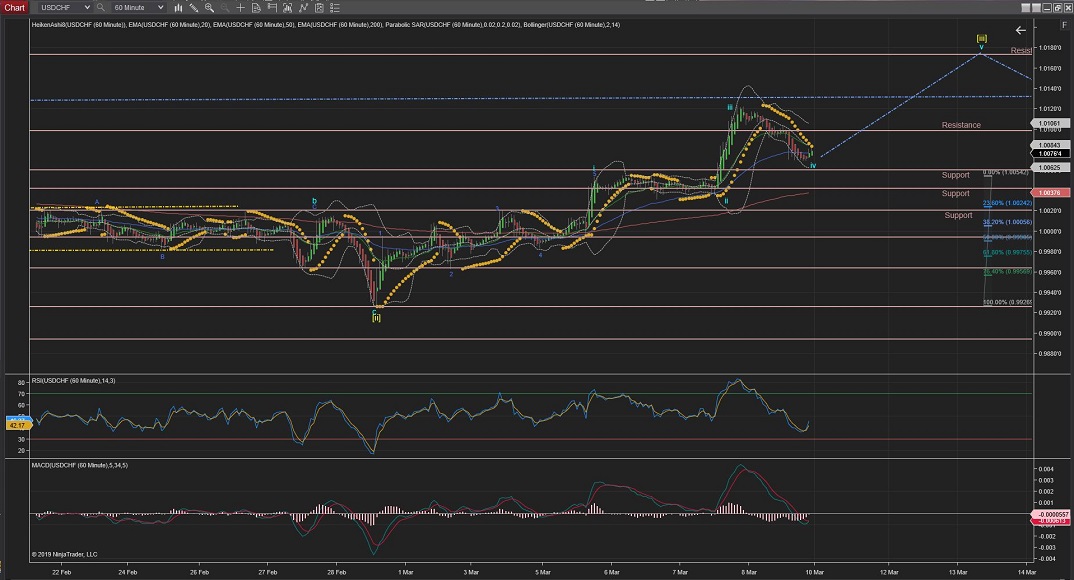Click the red Chart tab label

tap(14, 8)
